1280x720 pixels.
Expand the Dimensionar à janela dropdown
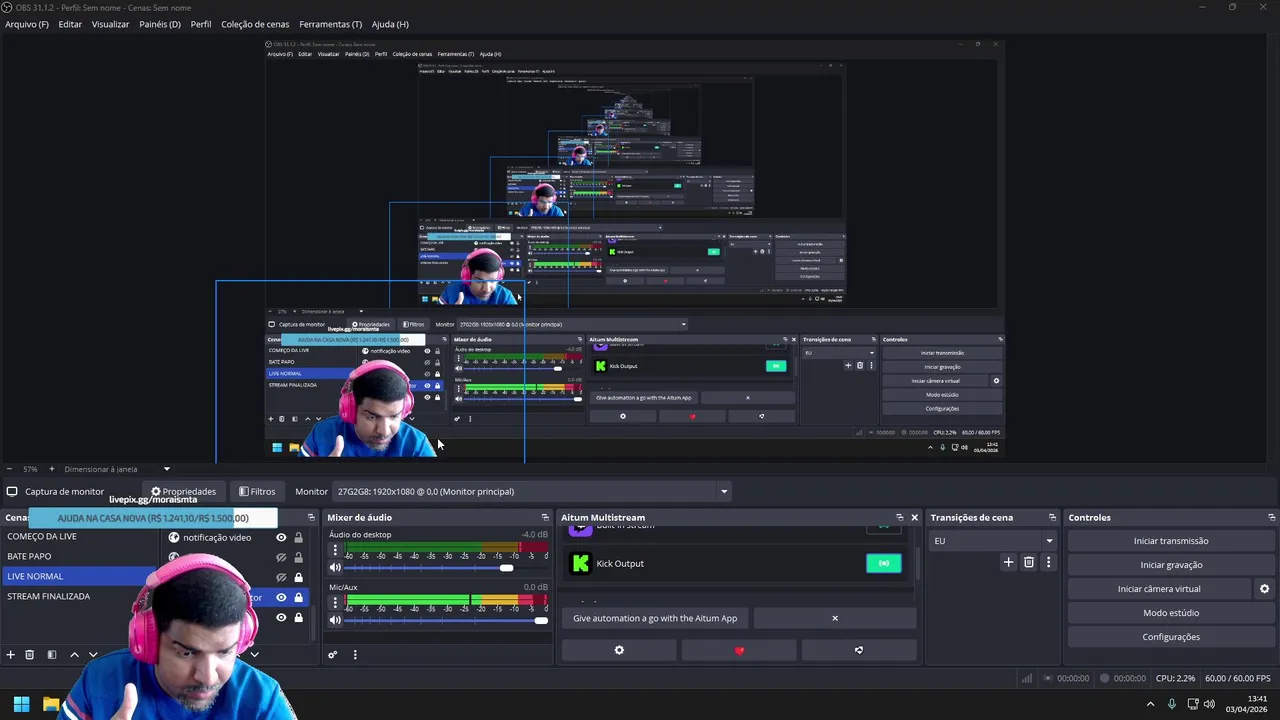click(166, 469)
